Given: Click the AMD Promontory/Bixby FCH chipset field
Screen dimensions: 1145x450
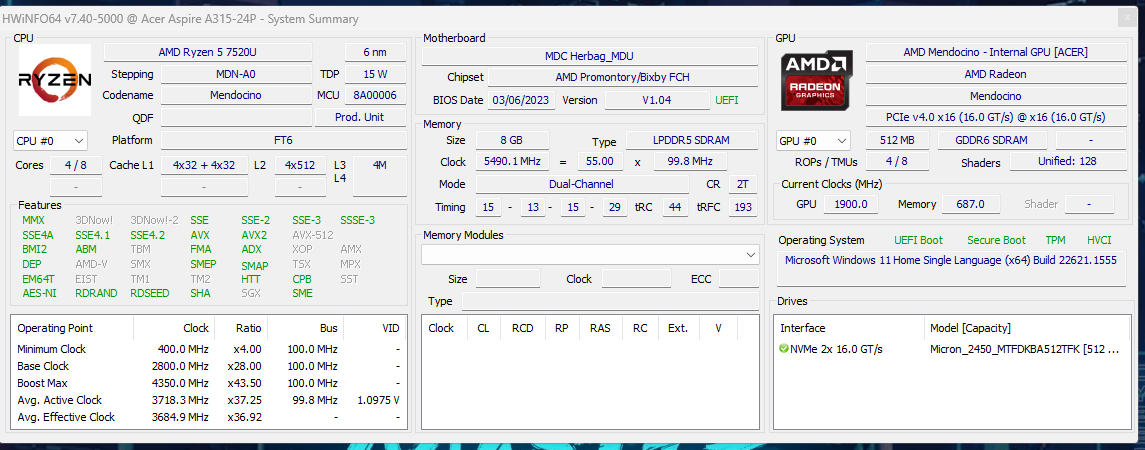Looking at the screenshot, I should [623, 77].
